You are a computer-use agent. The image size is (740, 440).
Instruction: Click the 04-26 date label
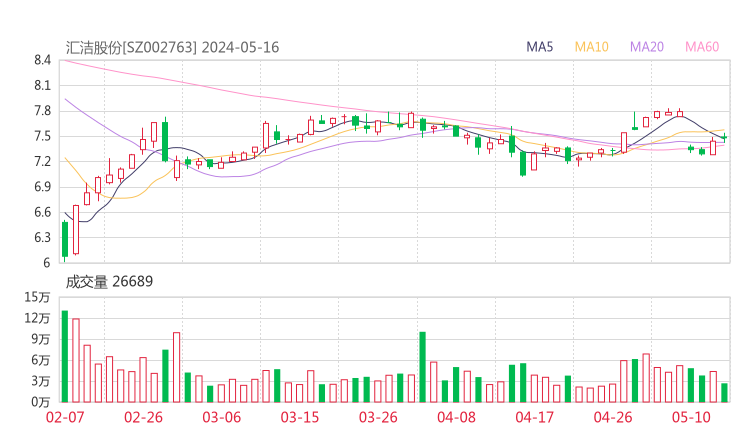(x=613, y=417)
